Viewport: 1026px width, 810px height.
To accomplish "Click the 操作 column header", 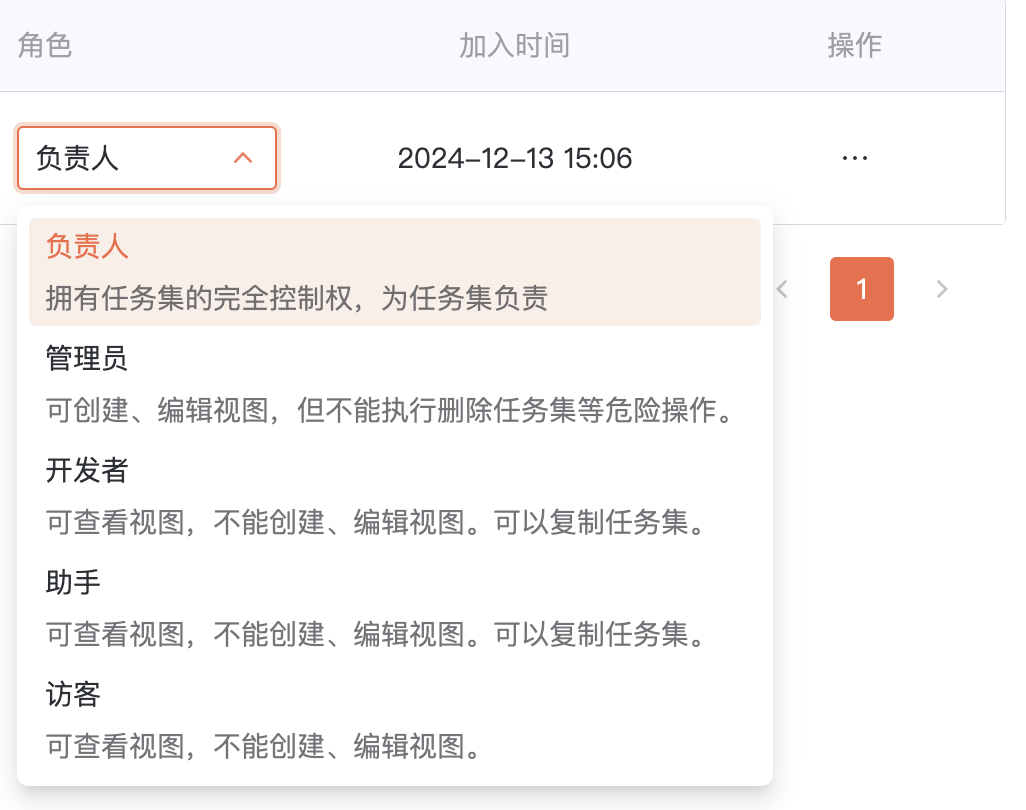I will click(854, 45).
